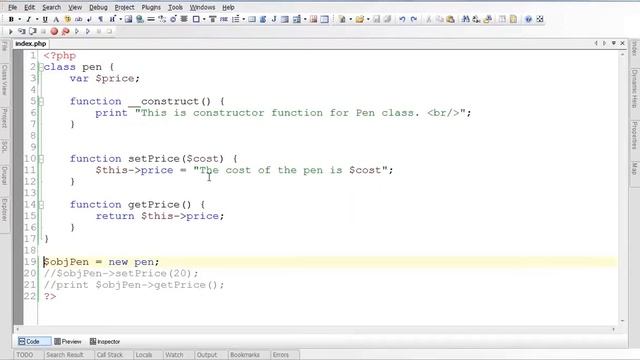This screenshot has height=360, width=640.
Task: Open the Windows menu
Action: click(x=202, y=7)
